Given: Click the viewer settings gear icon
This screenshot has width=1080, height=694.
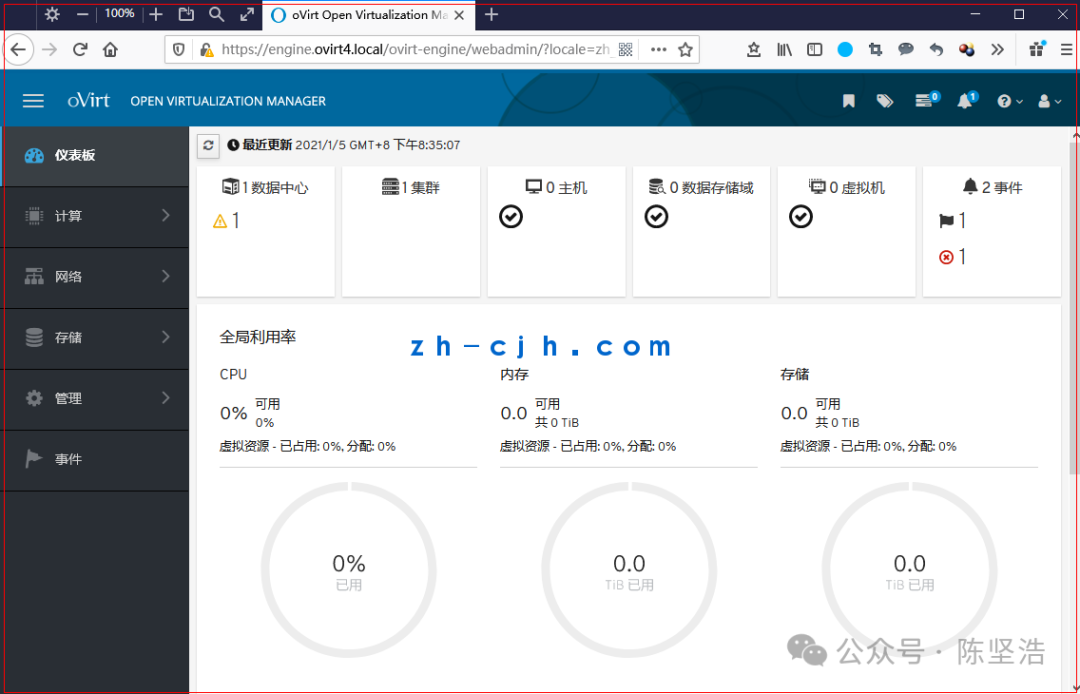Looking at the screenshot, I should pyautogui.click(x=52, y=14).
